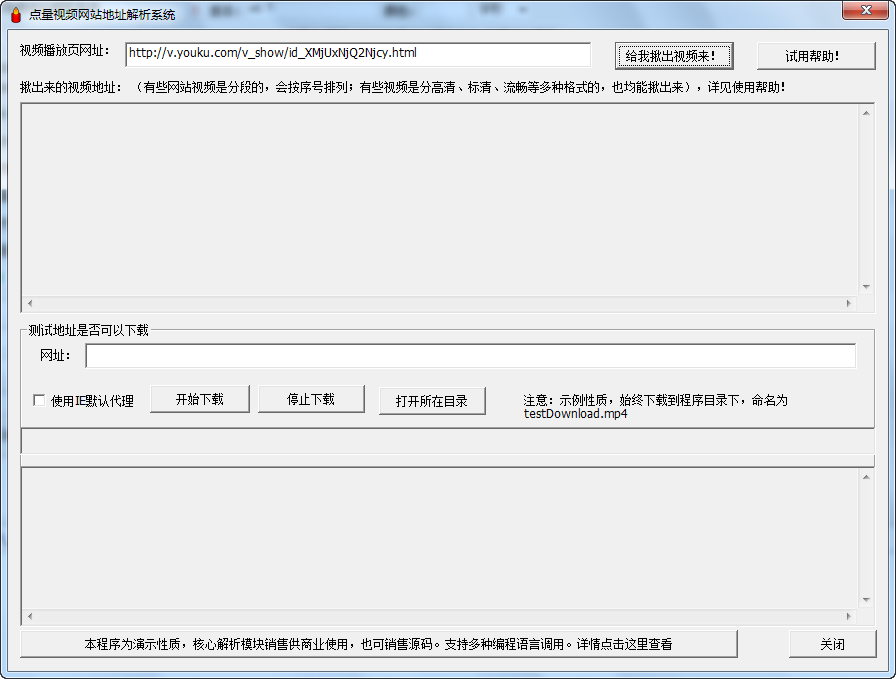The image size is (896, 679).
Task: Click the app icon in the title bar
Action: click(x=15, y=15)
